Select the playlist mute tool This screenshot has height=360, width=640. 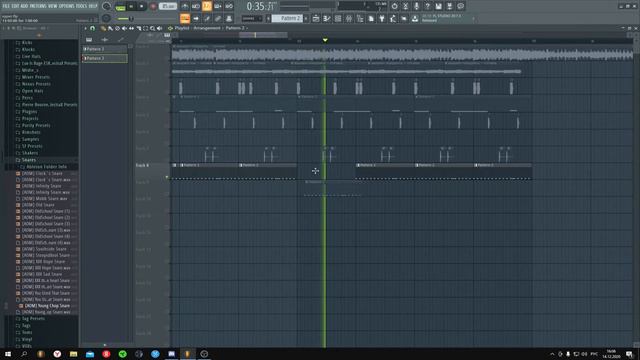[124, 28]
